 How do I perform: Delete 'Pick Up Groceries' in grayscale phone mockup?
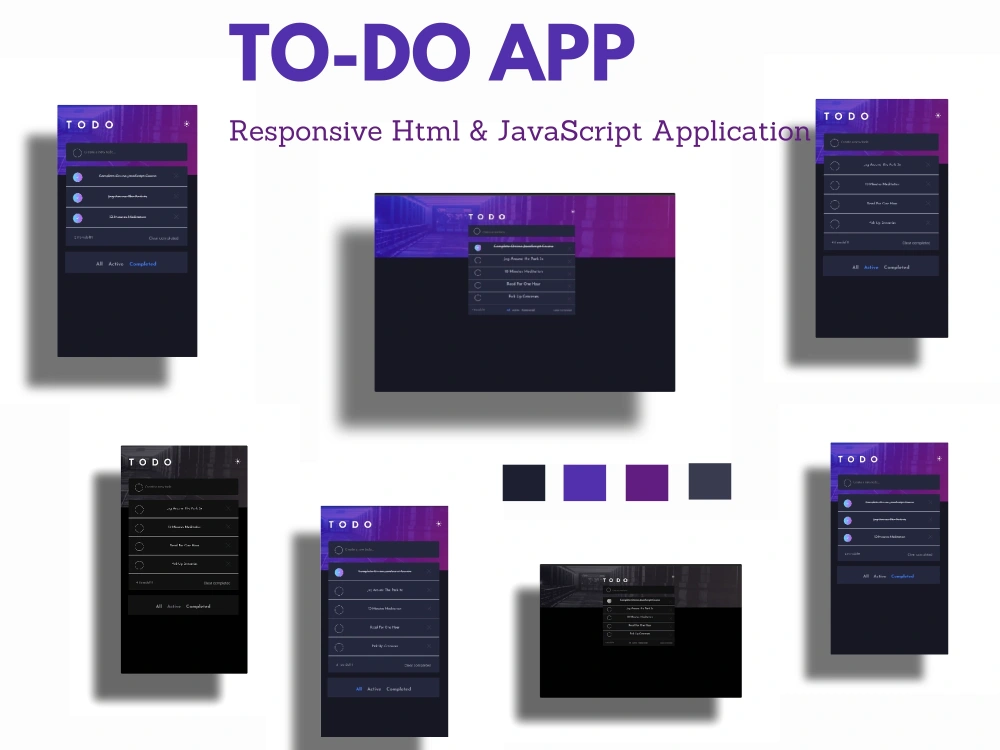228,564
